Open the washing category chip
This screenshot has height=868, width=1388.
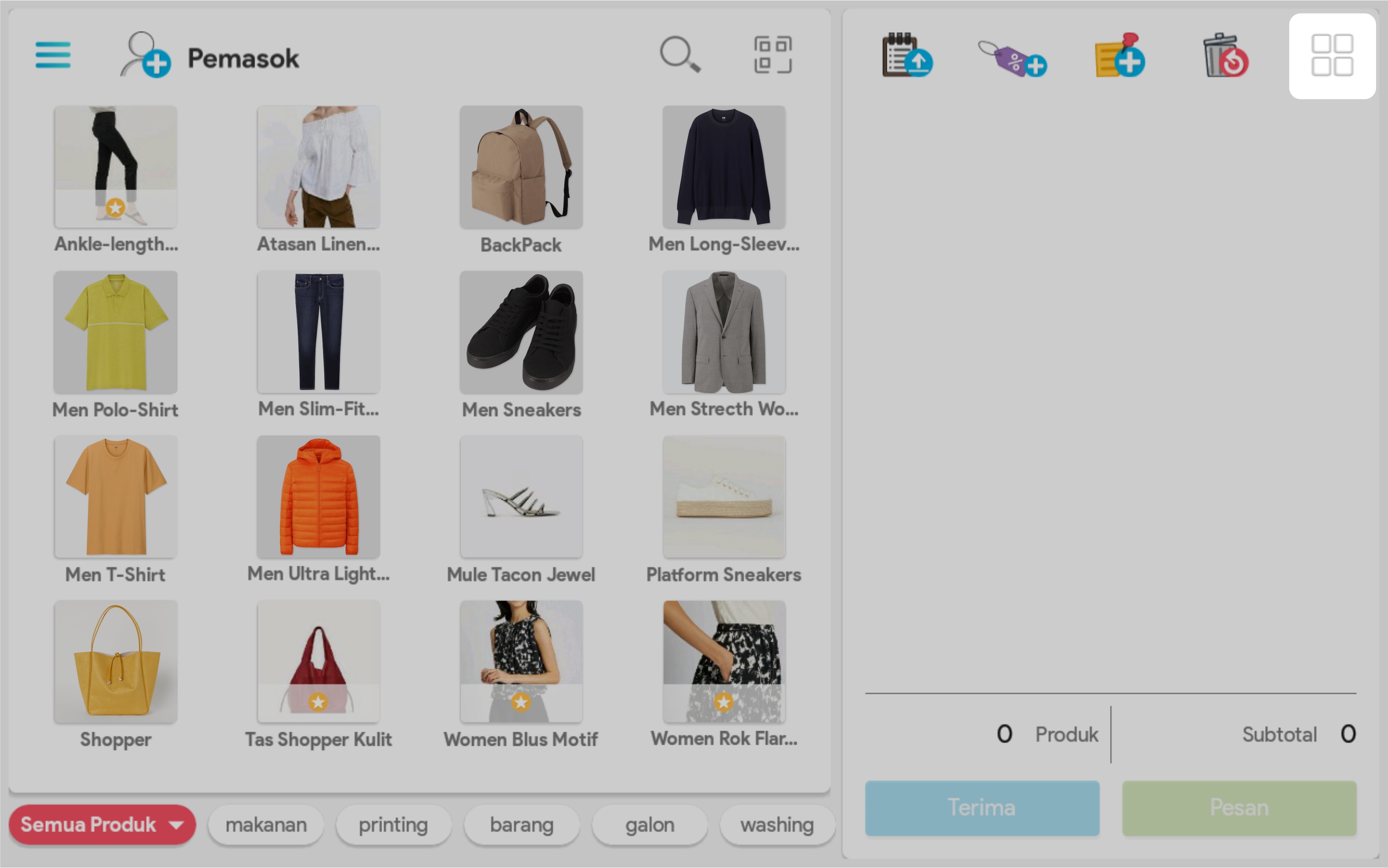(776, 825)
